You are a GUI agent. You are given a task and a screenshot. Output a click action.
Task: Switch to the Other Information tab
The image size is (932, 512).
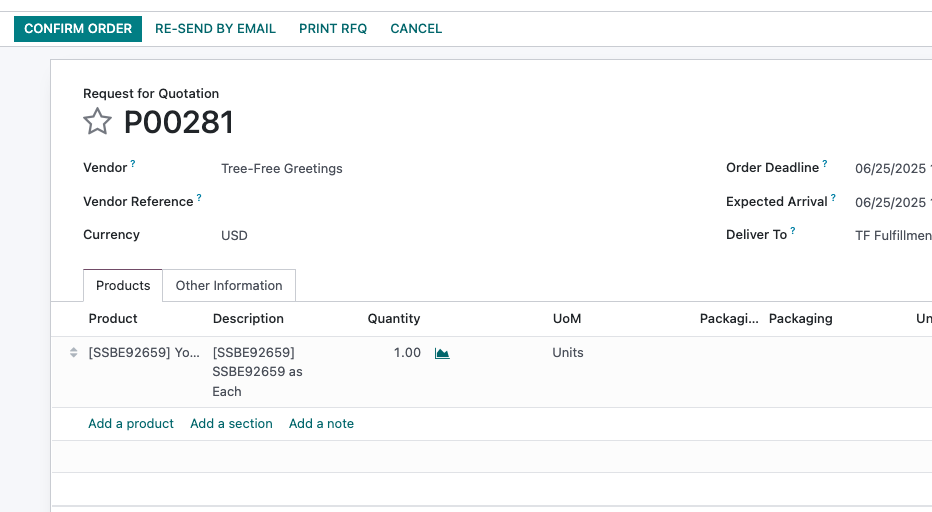coord(229,285)
